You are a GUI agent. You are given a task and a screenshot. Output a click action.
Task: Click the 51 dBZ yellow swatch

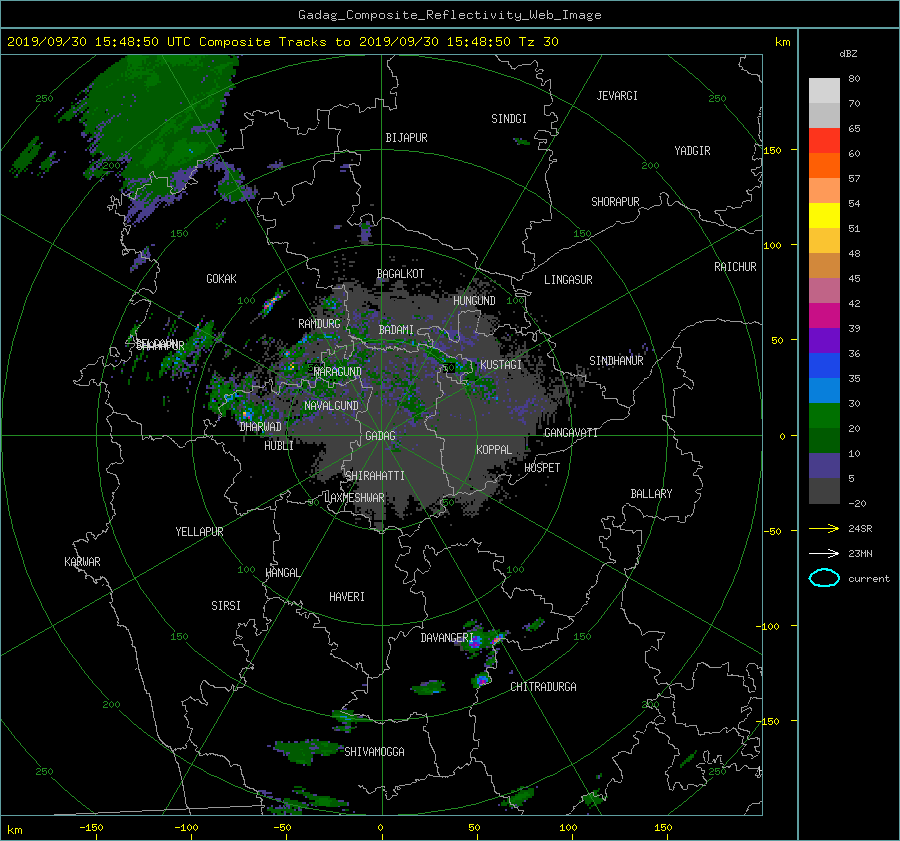pyautogui.click(x=824, y=216)
